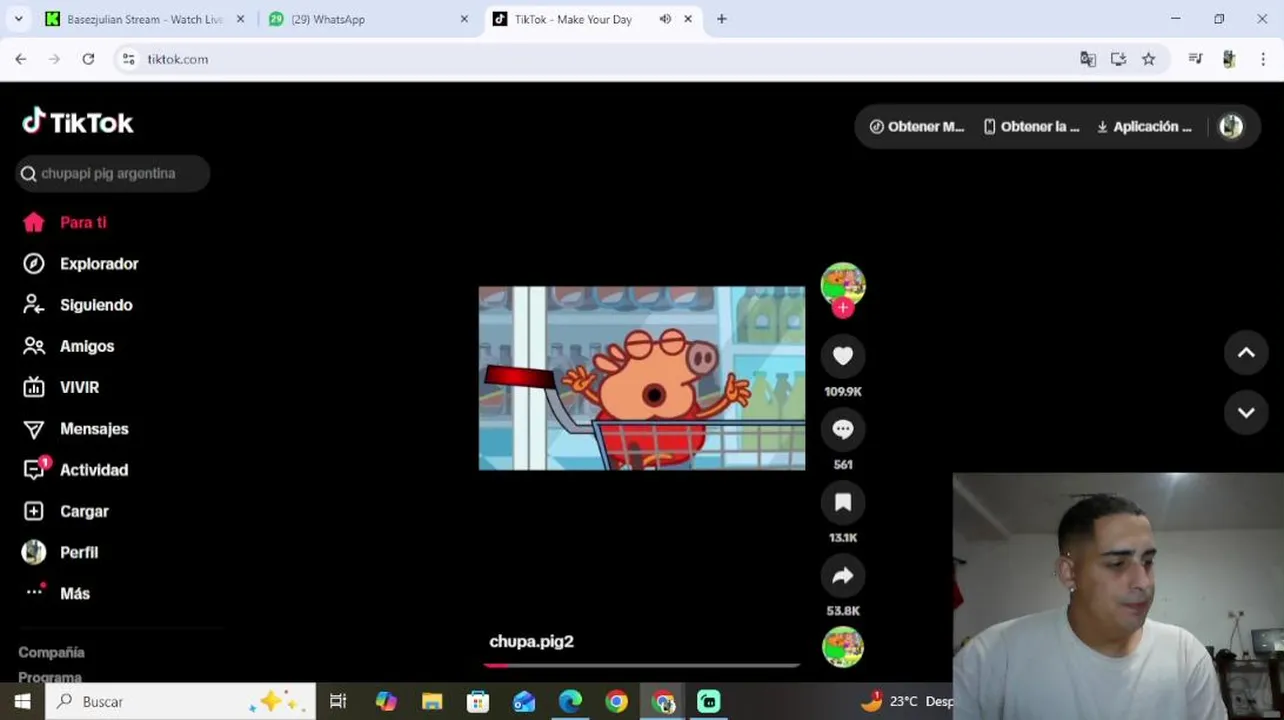1284x720 pixels.
Task: Open the creator avatar above the like button
Action: [843, 284]
